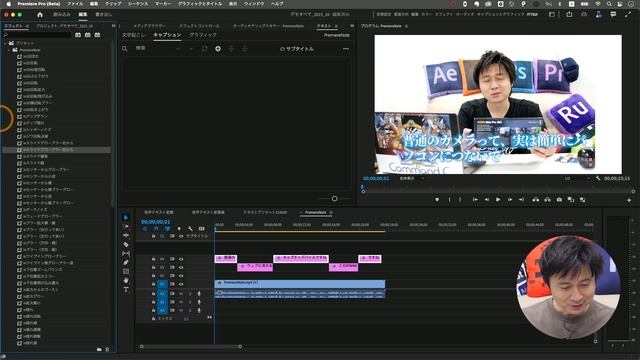Image resolution: width=640 pixels, height=360 pixels.
Task: Adjust the Text panel zoom slider handle
Action: pyautogui.click(x=334, y=198)
